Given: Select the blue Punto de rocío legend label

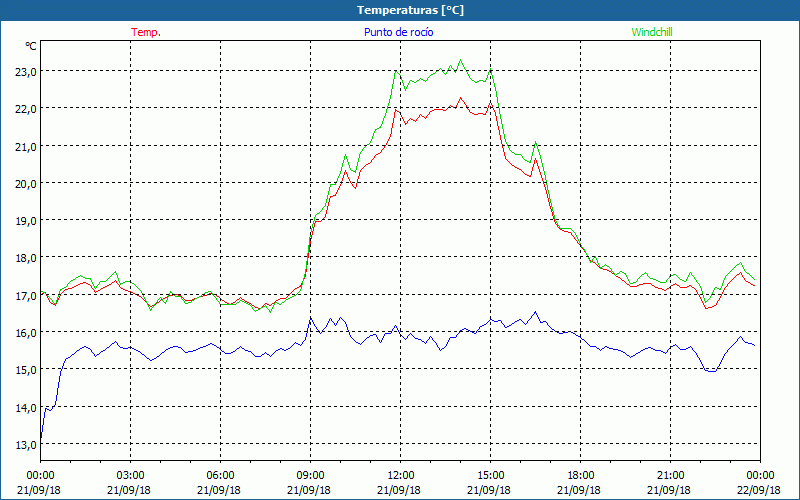Looking at the screenshot, I should [x=398, y=32].
